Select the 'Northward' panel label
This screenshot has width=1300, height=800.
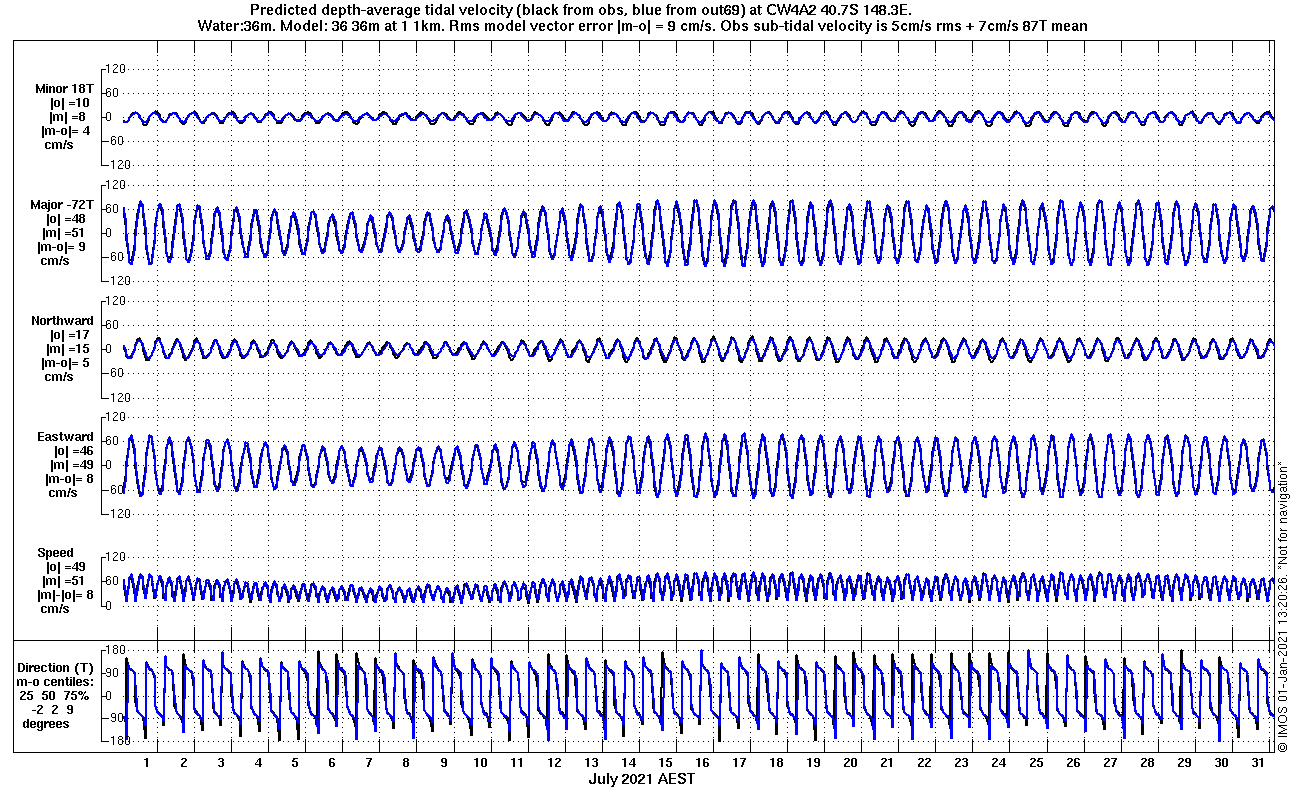[x=62, y=321]
